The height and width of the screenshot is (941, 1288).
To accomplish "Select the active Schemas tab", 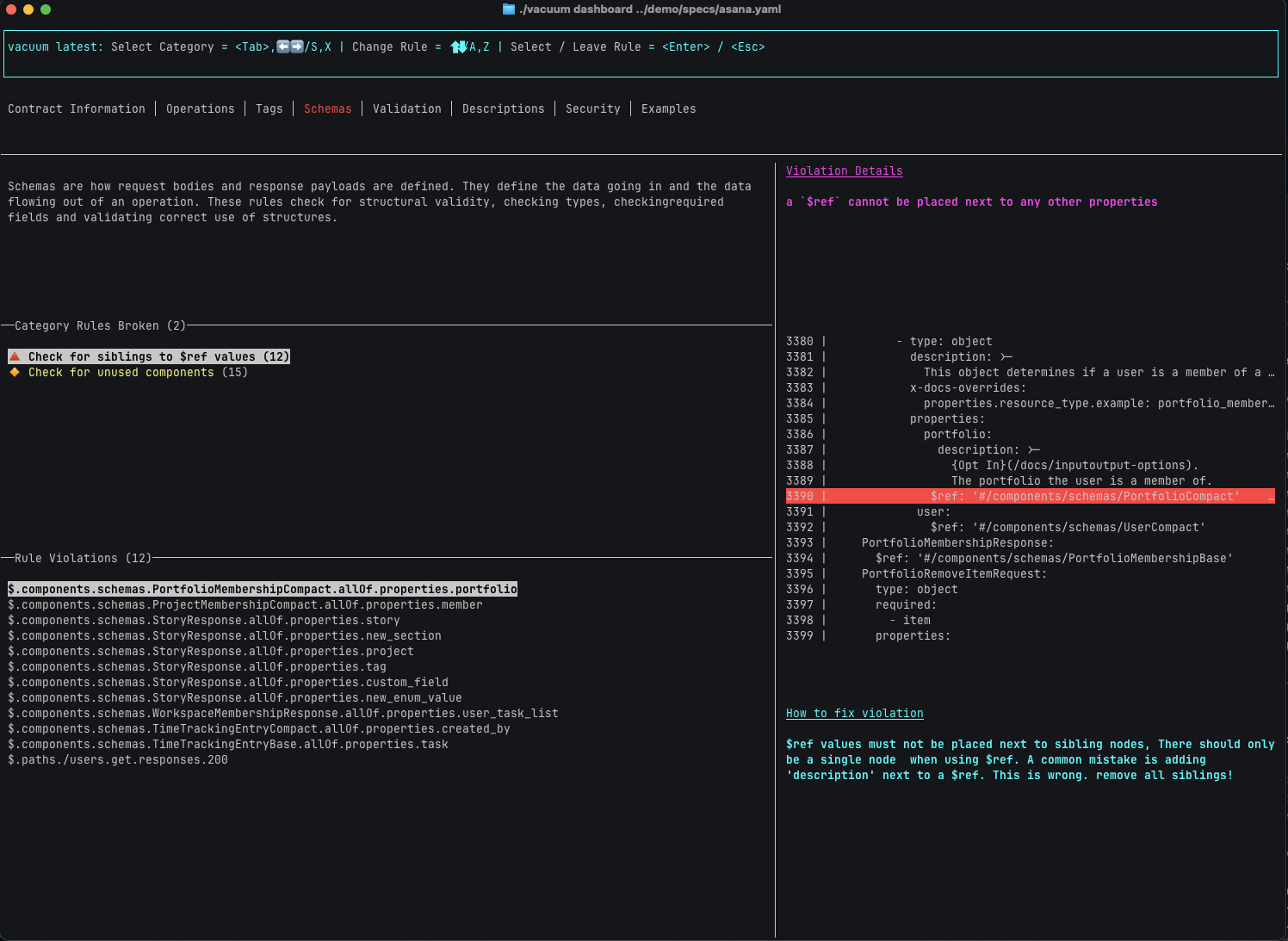I will point(328,108).
